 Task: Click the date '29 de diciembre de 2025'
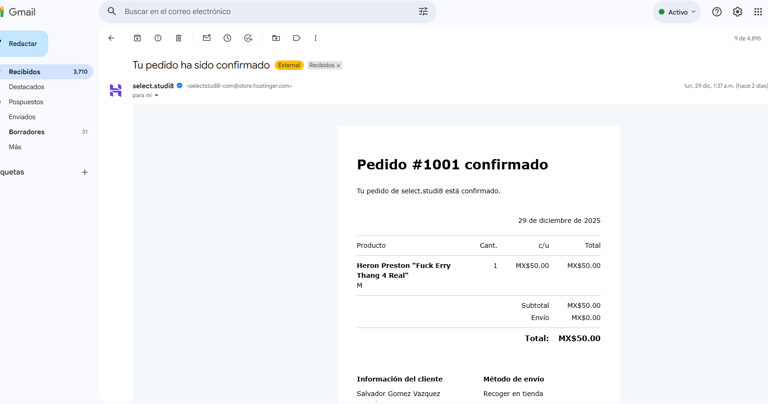point(559,220)
